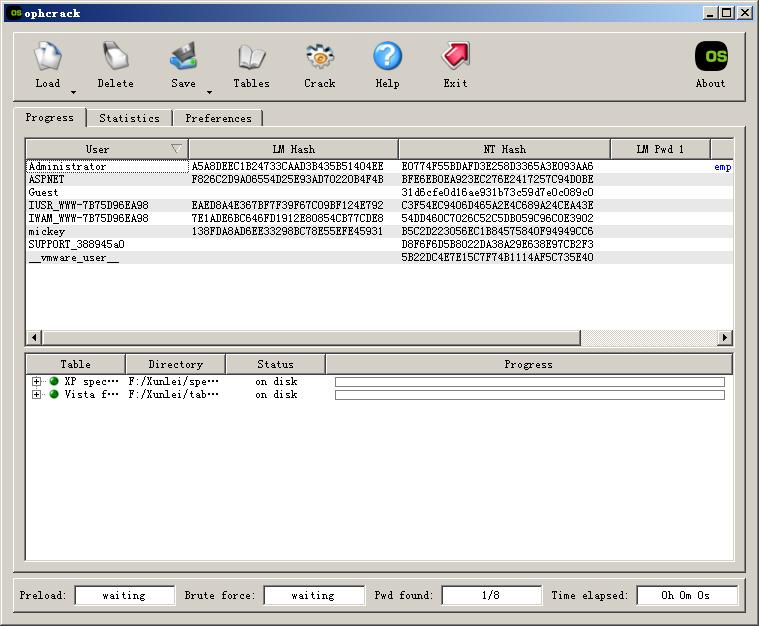The image size is (759, 626).
Task: Click the Administrator LM hash A5A8DEEC1B24733C value
Action: point(288,167)
